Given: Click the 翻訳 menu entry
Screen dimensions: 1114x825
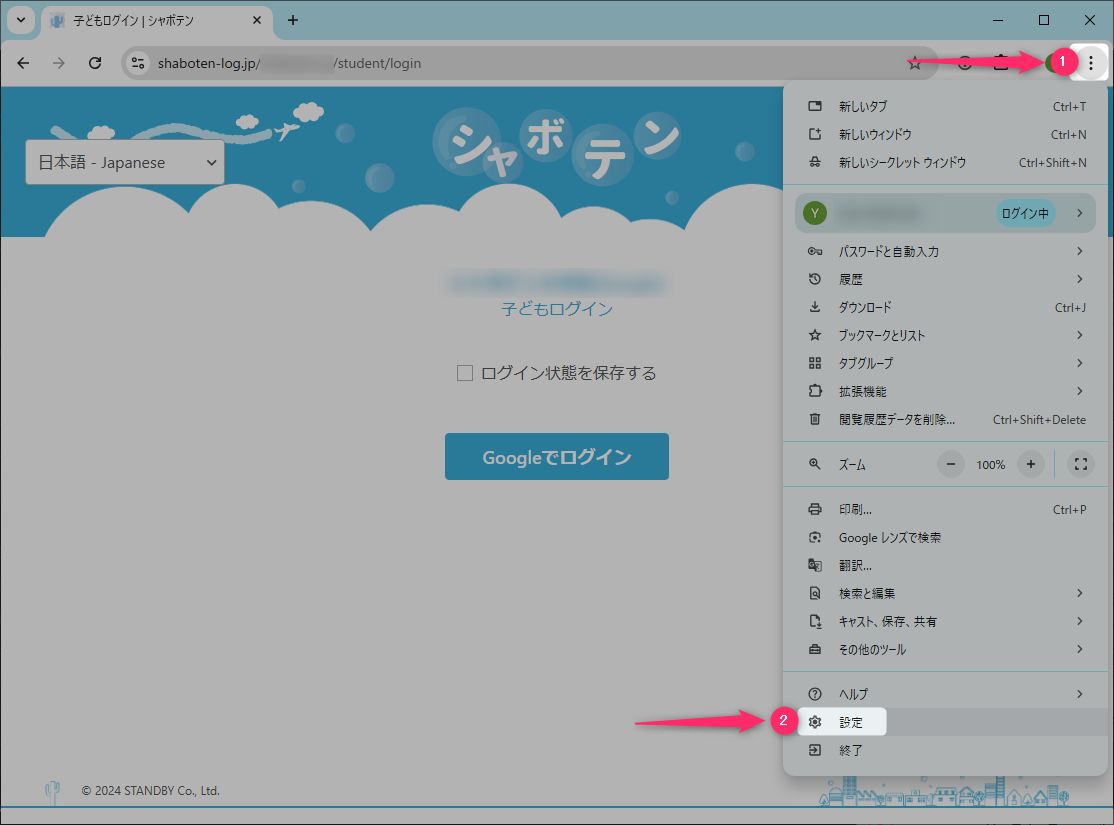Looking at the screenshot, I should click(x=946, y=566).
